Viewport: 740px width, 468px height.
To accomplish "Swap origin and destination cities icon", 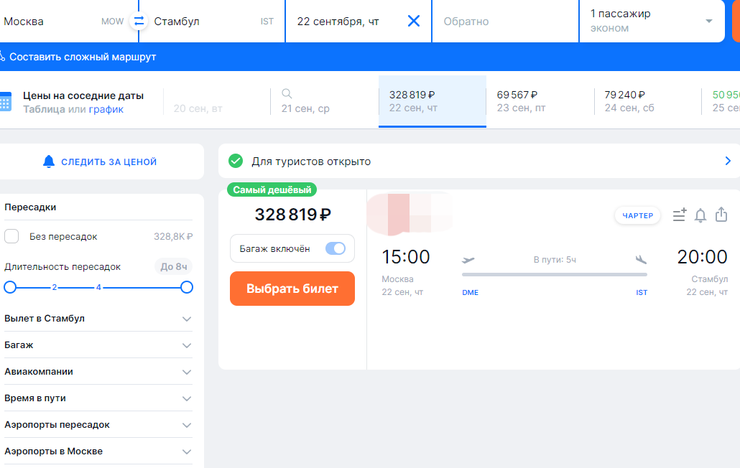I will click(139, 21).
